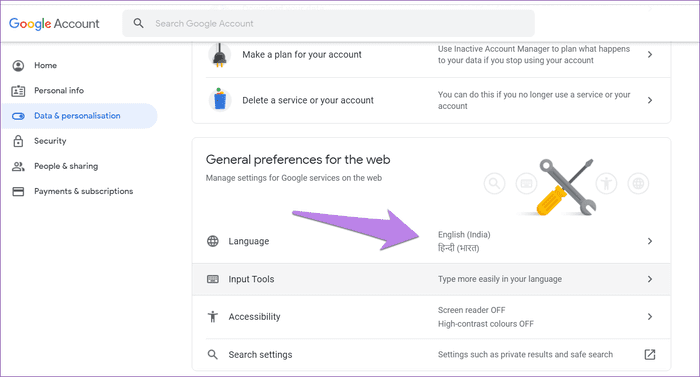
Task: Click Type more easily in your language text
Action: tap(500, 279)
